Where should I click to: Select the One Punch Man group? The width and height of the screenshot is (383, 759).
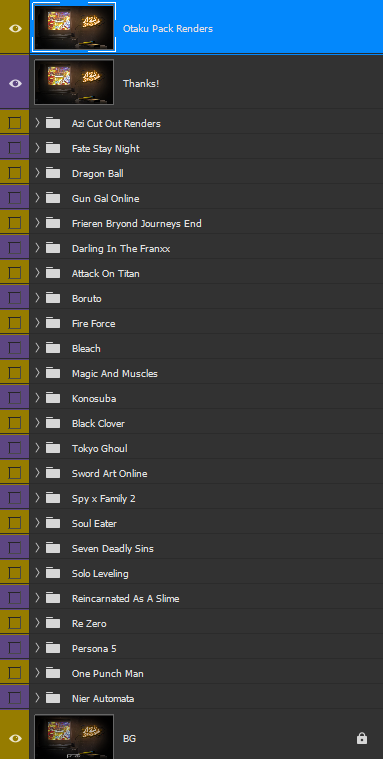[206, 673]
